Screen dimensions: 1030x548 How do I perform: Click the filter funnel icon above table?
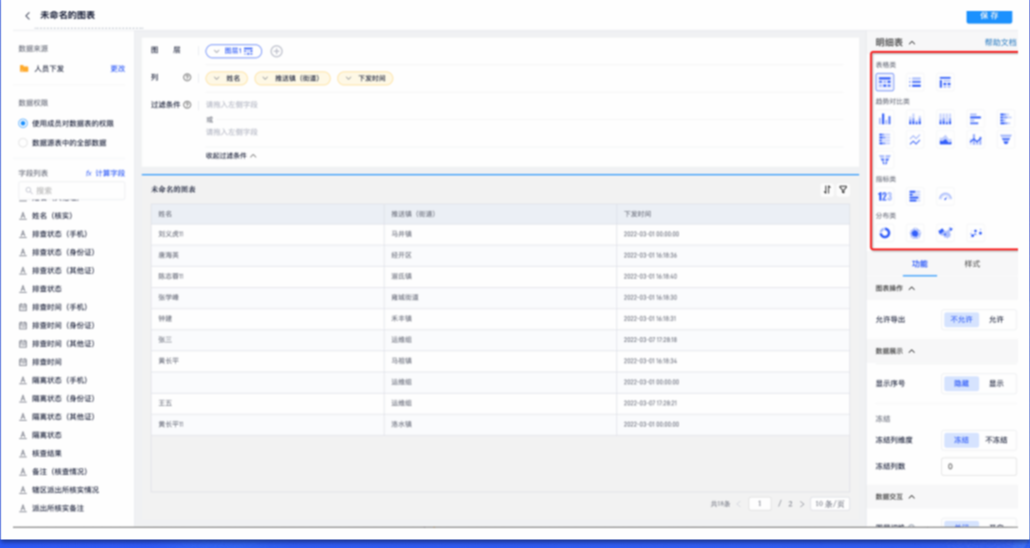[x=843, y=189]
